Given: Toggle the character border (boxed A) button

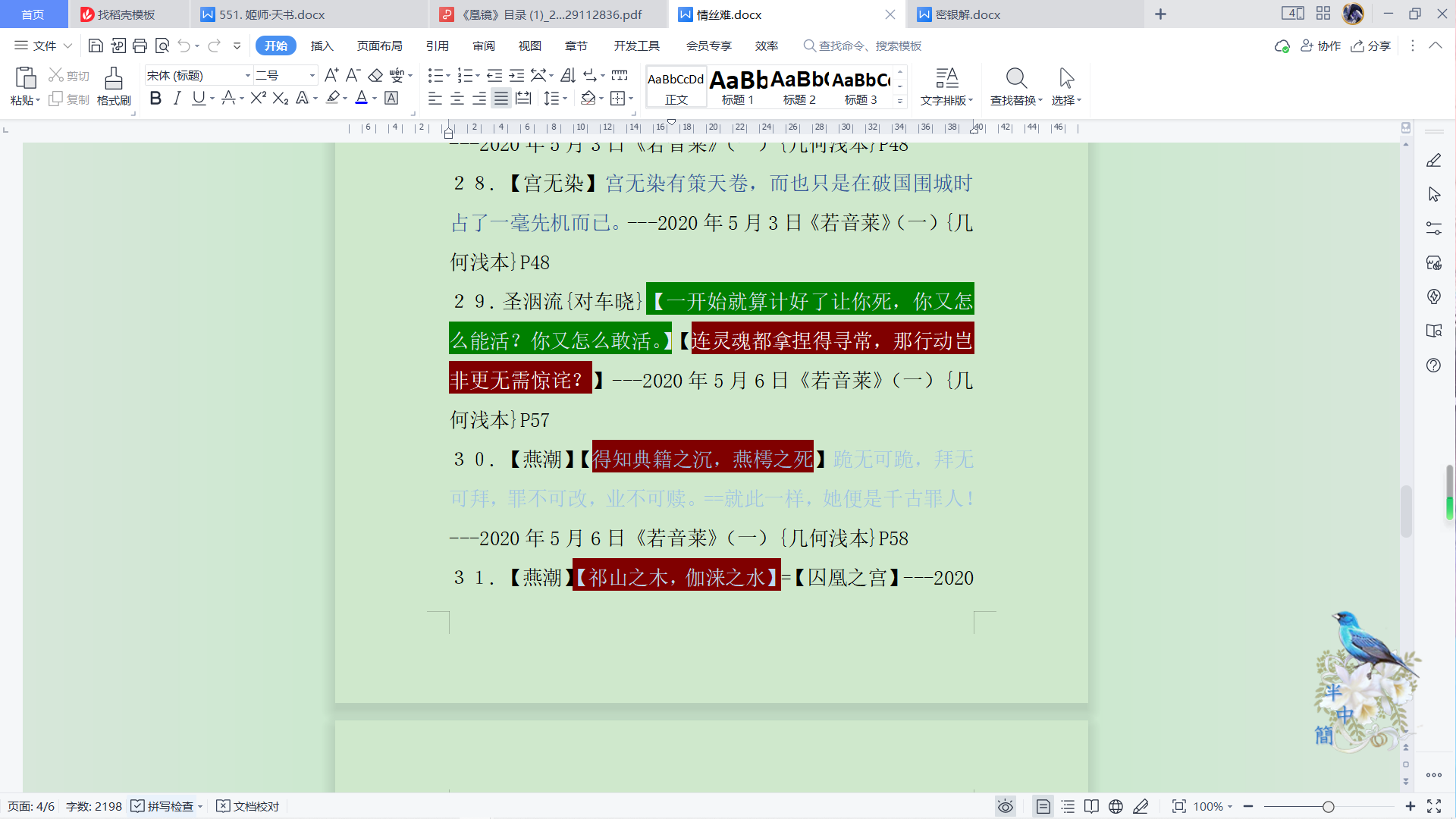Looking at the screenshot, I should [391, 99].
